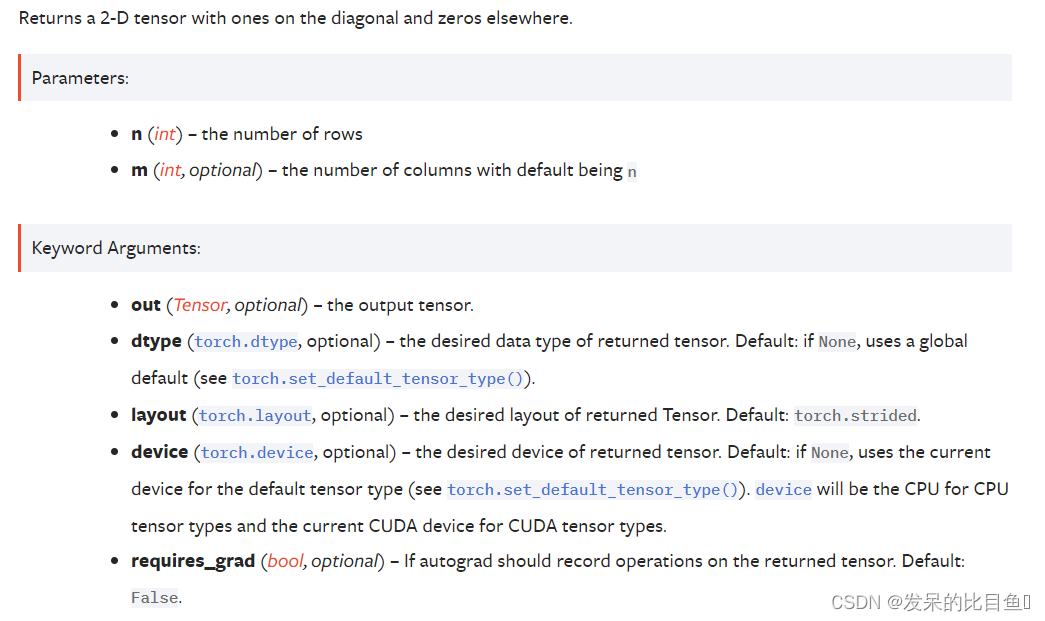1045x621 pixels.
Task: Click the layout parameter name
Action: tap(159, 415)
